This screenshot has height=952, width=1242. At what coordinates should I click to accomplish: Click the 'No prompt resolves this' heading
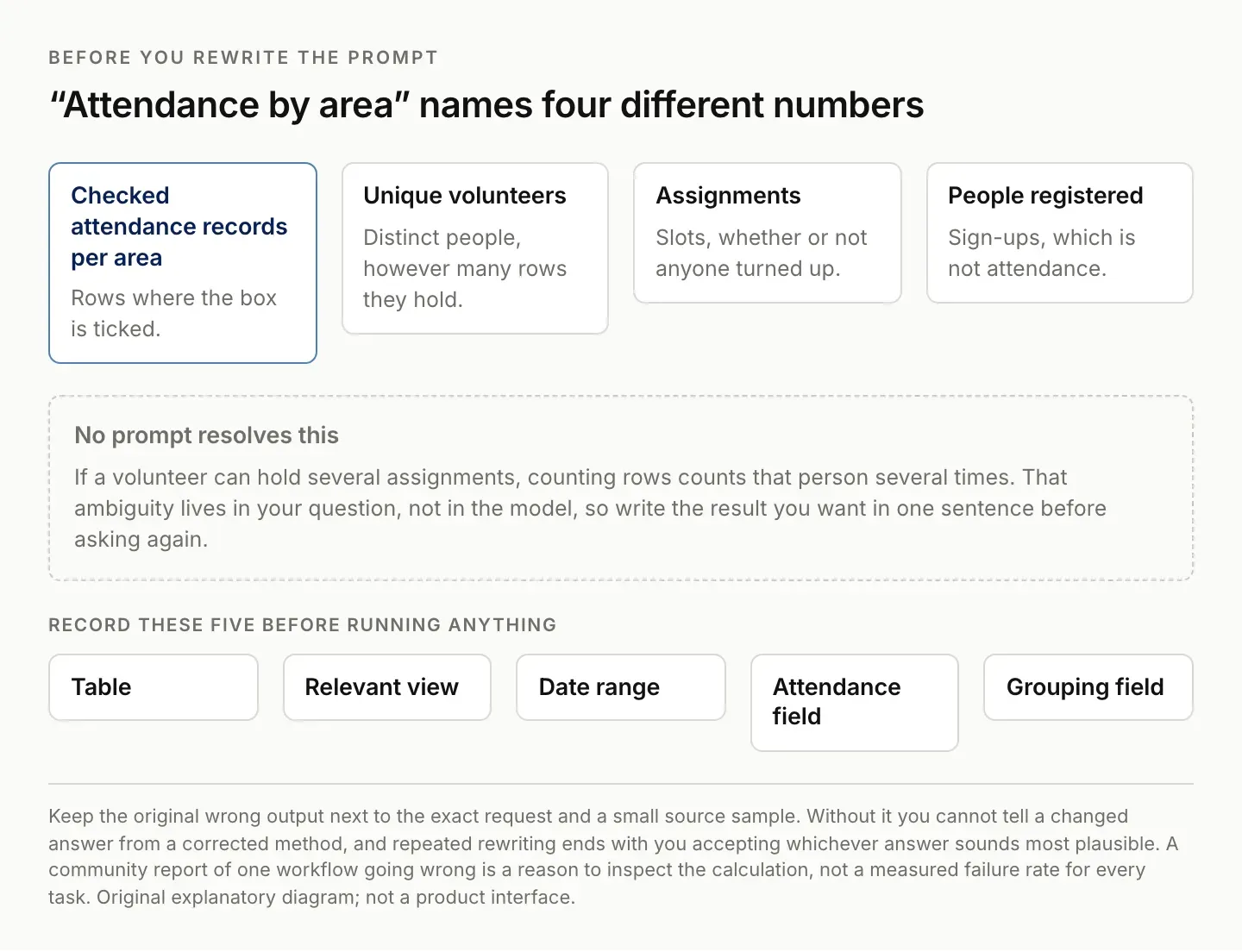pyautogui.click(x=207, y=435)
